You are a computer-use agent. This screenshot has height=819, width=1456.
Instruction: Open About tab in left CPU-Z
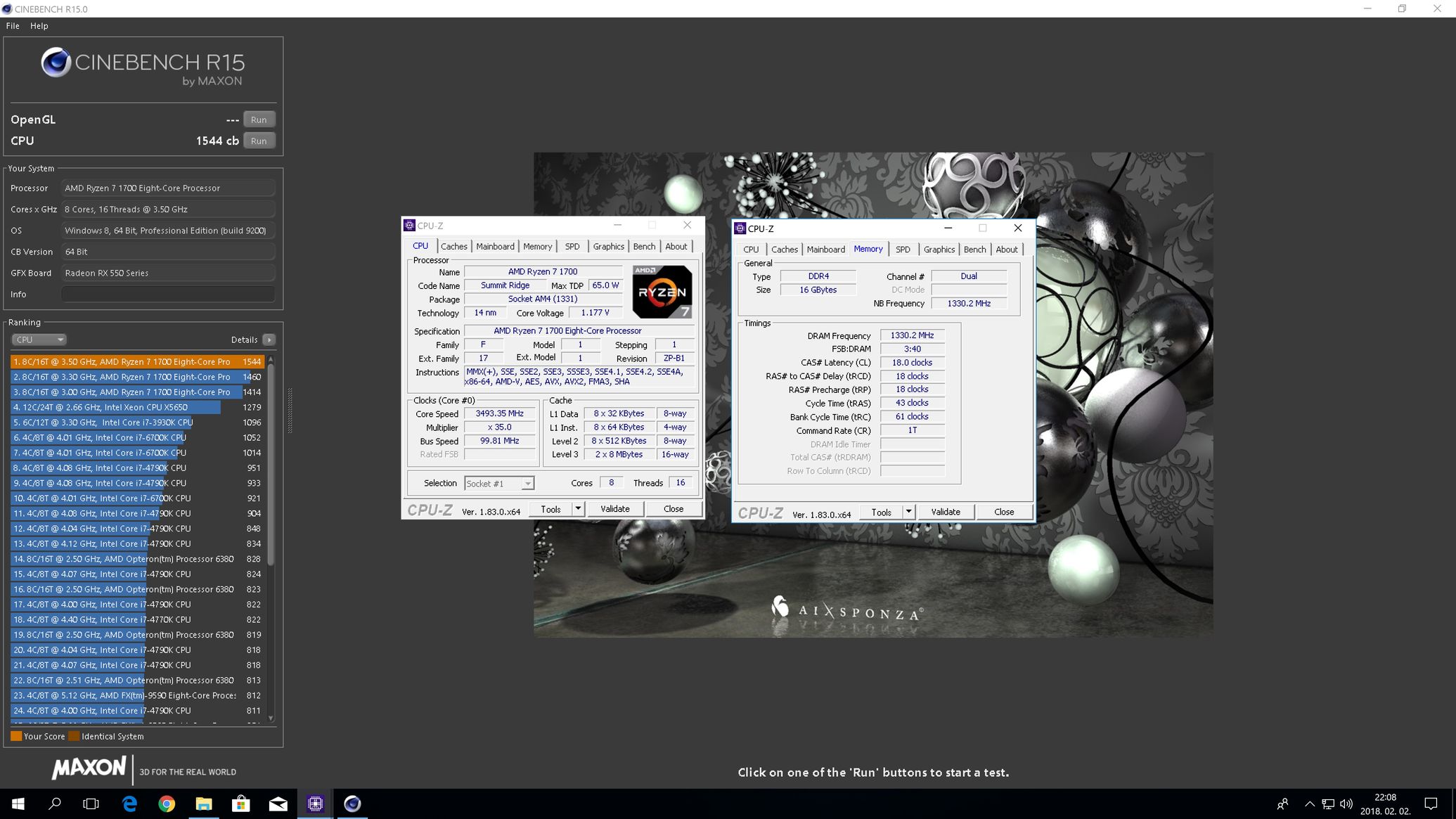coord(676,246)
